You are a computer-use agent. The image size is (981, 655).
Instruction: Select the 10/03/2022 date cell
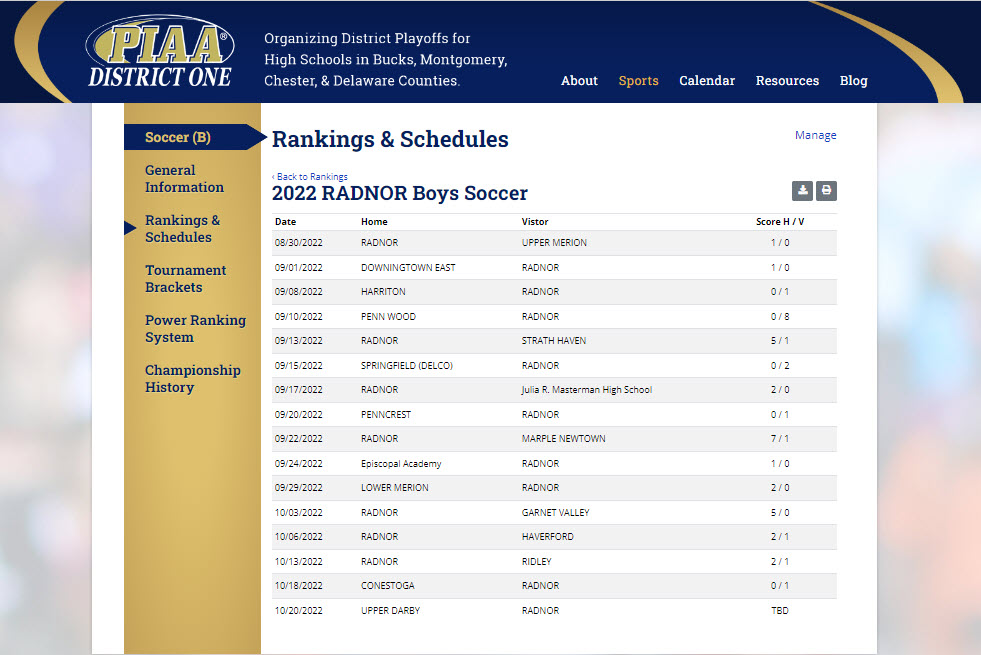[x=298, y=512]
